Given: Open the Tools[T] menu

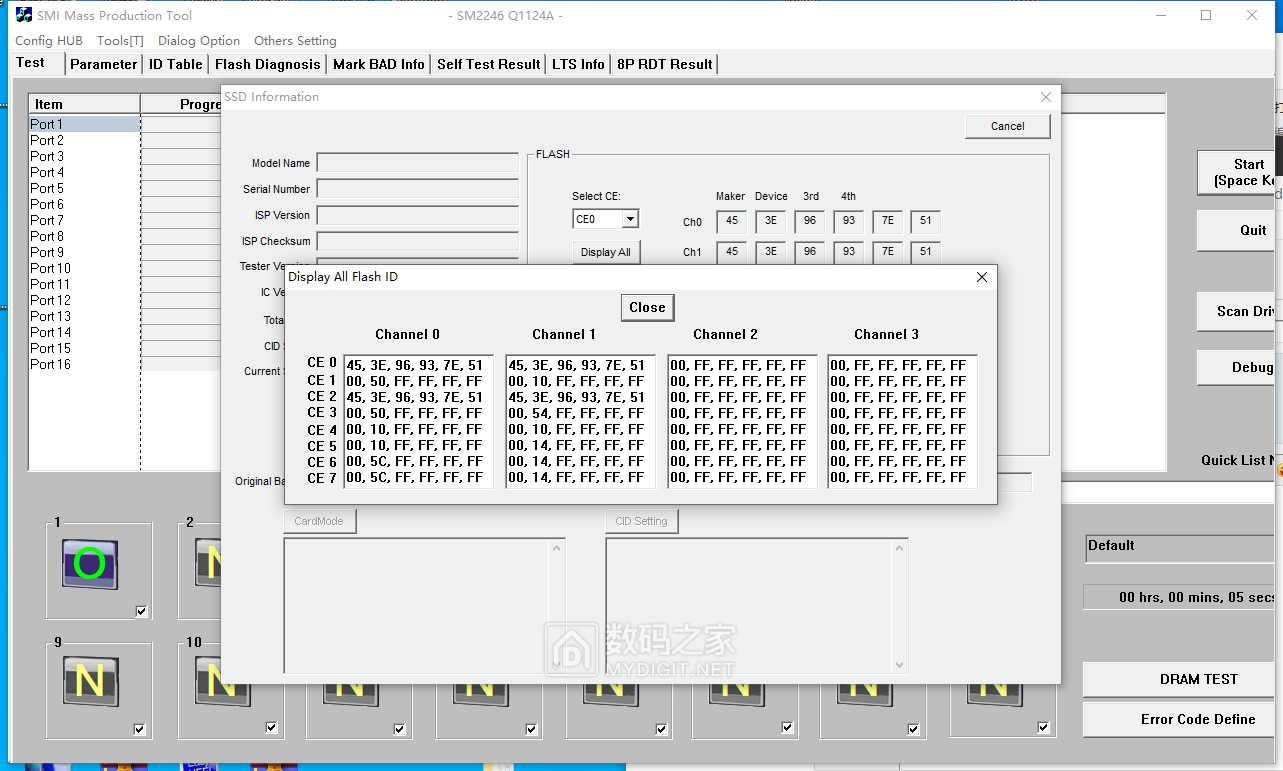Looking at the screenshot, I should [120, 41].
